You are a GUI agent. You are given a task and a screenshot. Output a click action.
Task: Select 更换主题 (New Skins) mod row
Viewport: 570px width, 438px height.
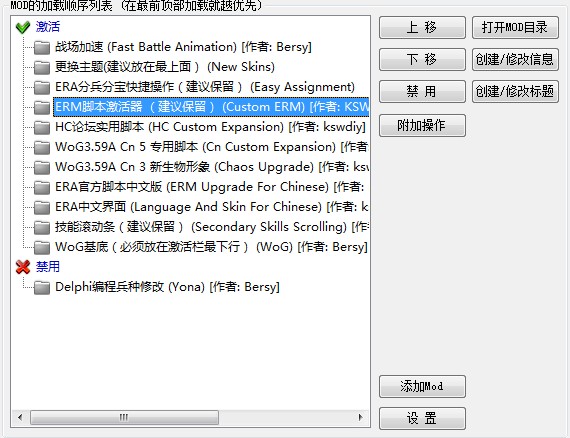tap(165, 67)
